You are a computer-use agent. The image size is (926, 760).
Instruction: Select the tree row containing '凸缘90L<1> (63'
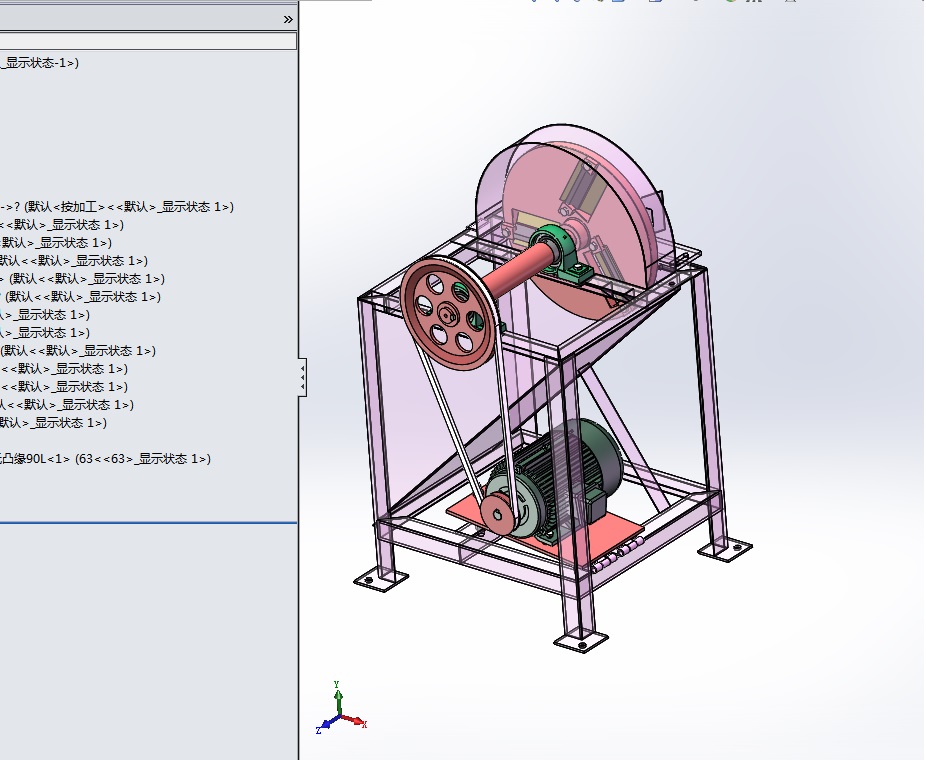pos(105,459)
